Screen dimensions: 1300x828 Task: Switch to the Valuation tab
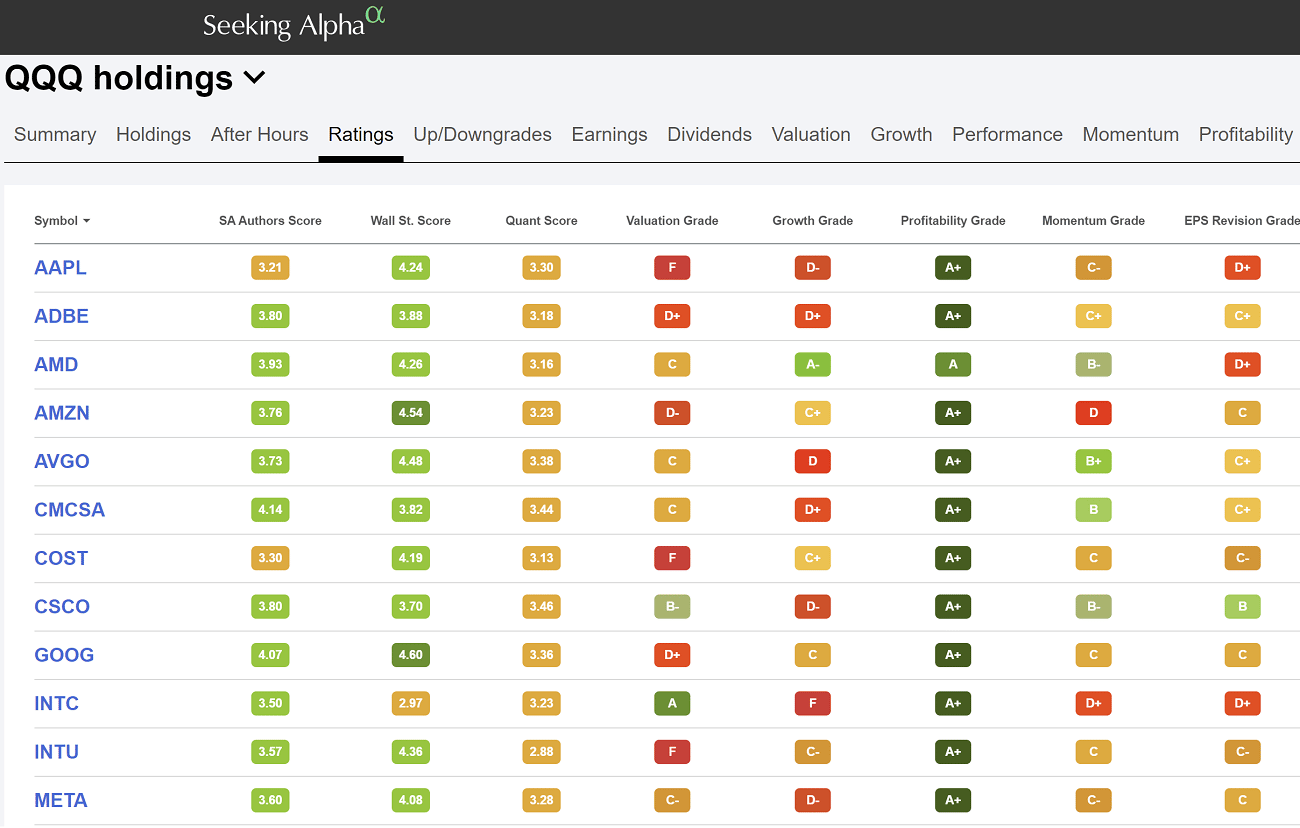click(811, 134)
